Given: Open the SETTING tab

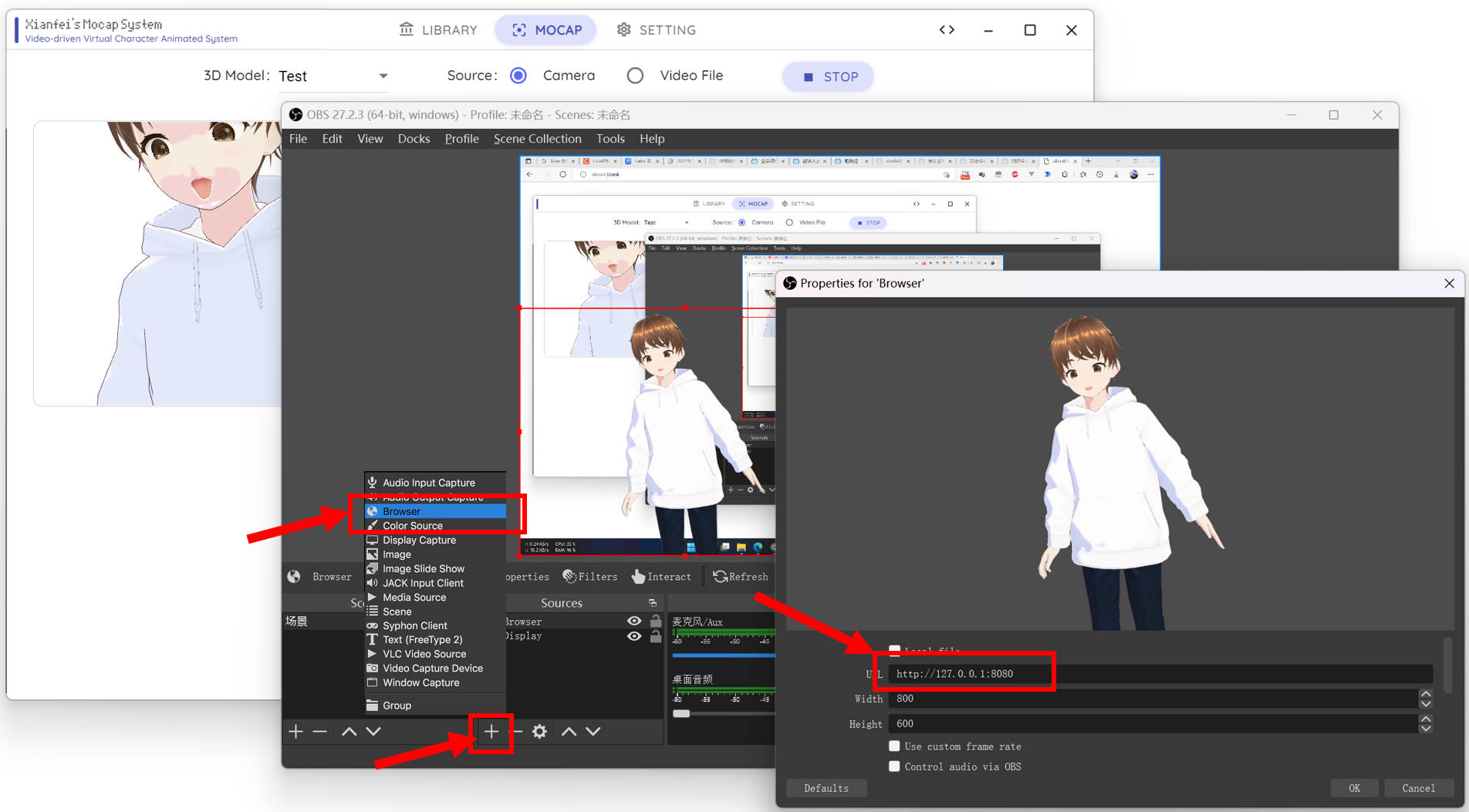Looking at the screenshot, I should coord(656,30).
